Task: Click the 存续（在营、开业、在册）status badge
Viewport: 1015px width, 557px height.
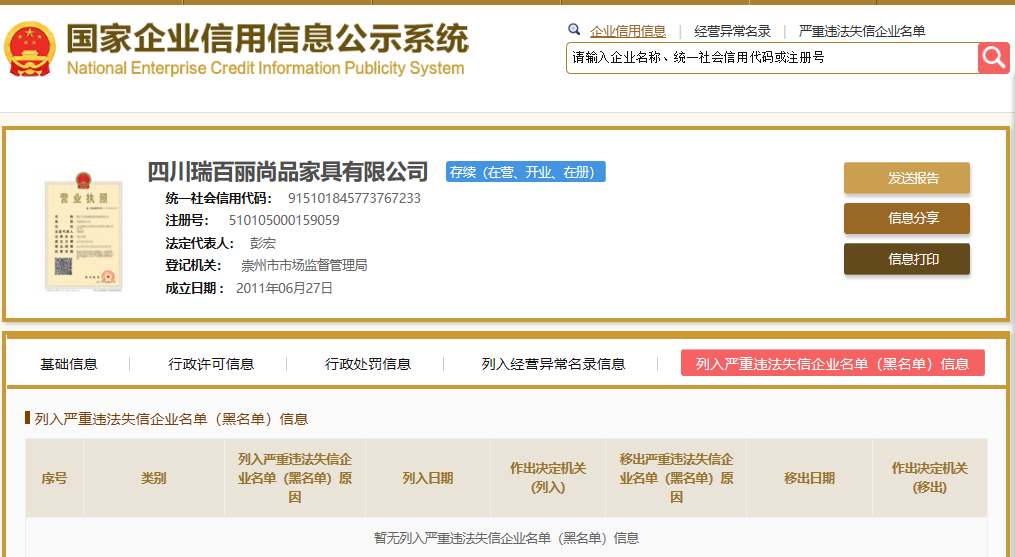Action: click(x=526, y=172)
